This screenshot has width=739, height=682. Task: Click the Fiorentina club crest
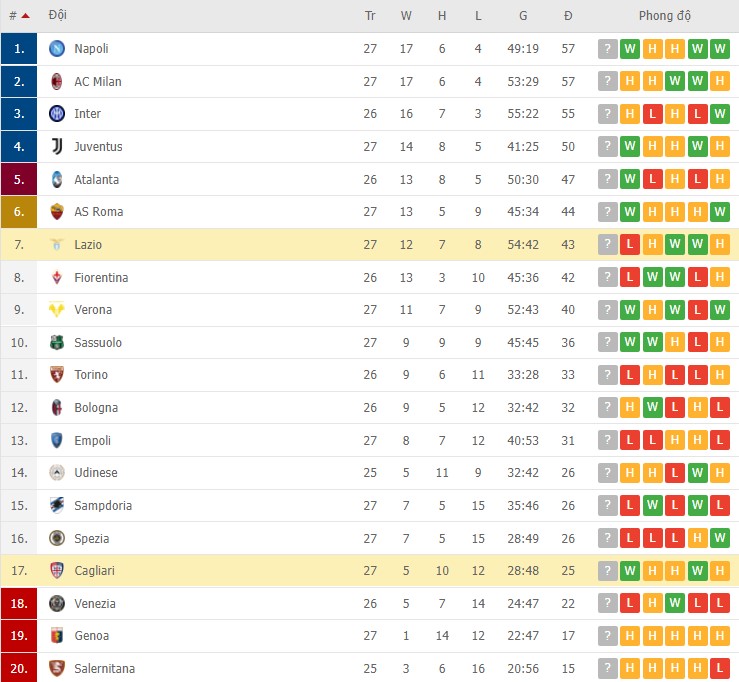tap(57, 277)
